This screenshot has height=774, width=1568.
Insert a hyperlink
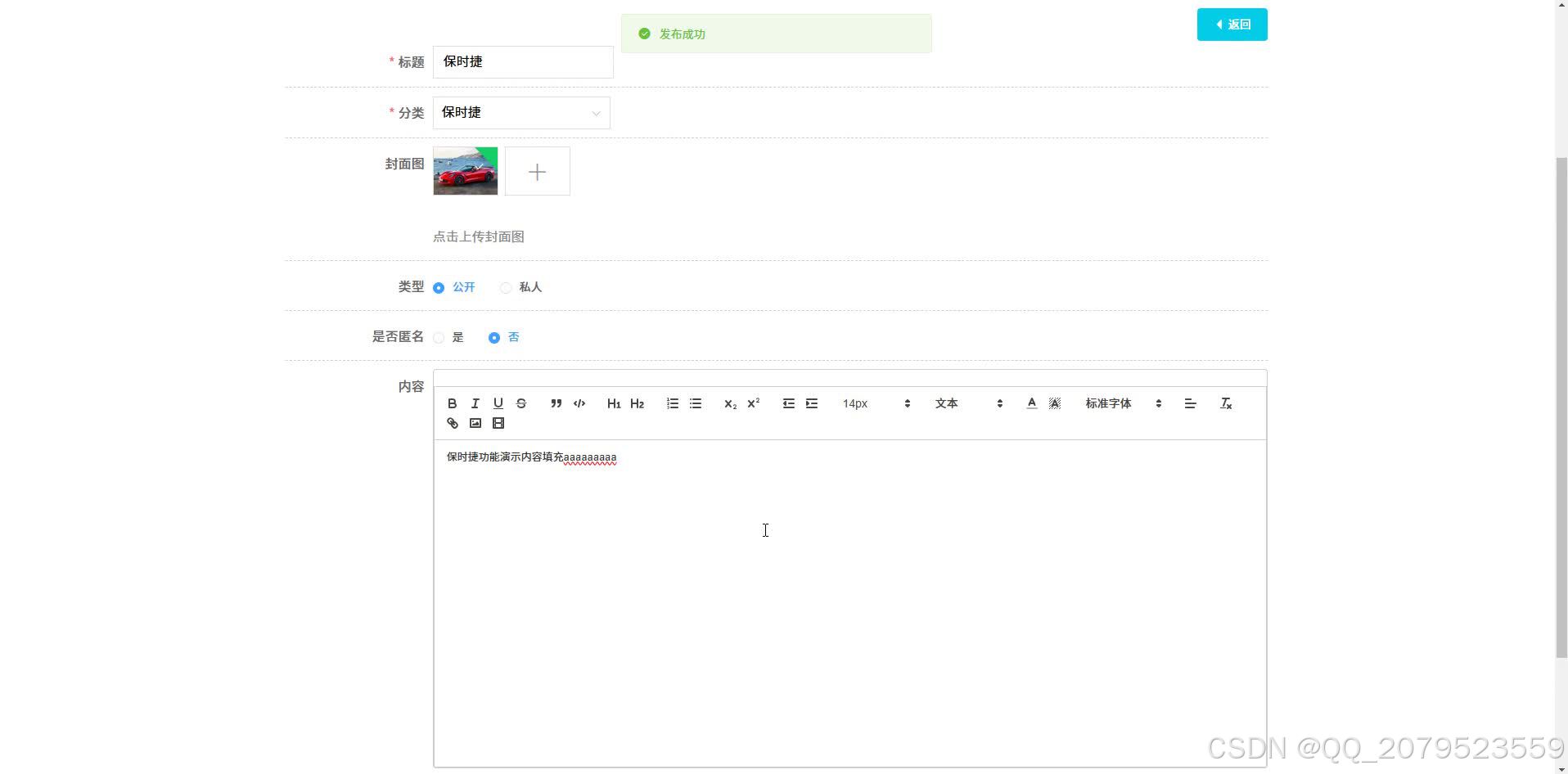click(x=452, y=423)
